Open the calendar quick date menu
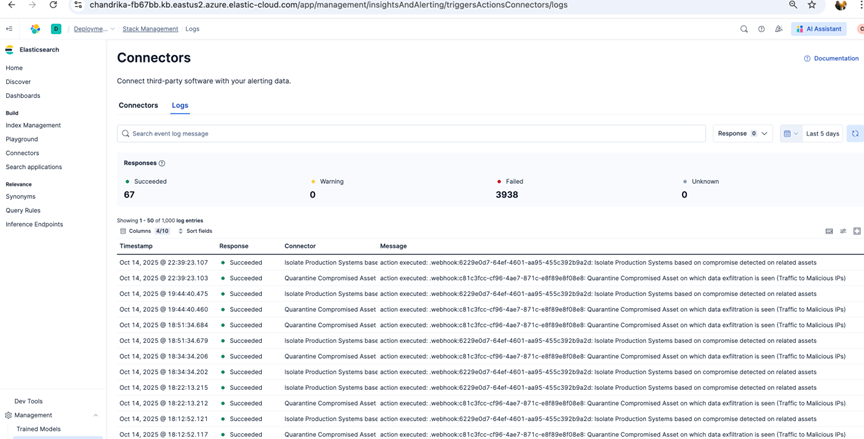The image size is (864, 439). click(x=791, y=134)
